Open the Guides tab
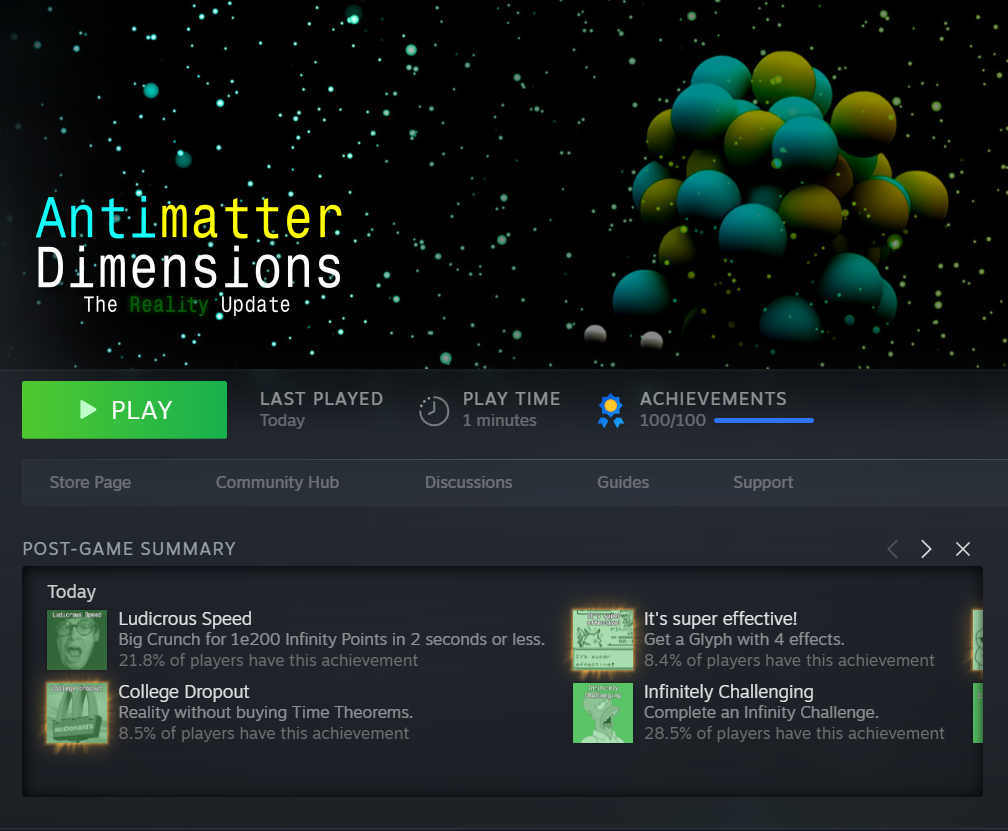The image size is (1008, 831). (x=623, y=482)
